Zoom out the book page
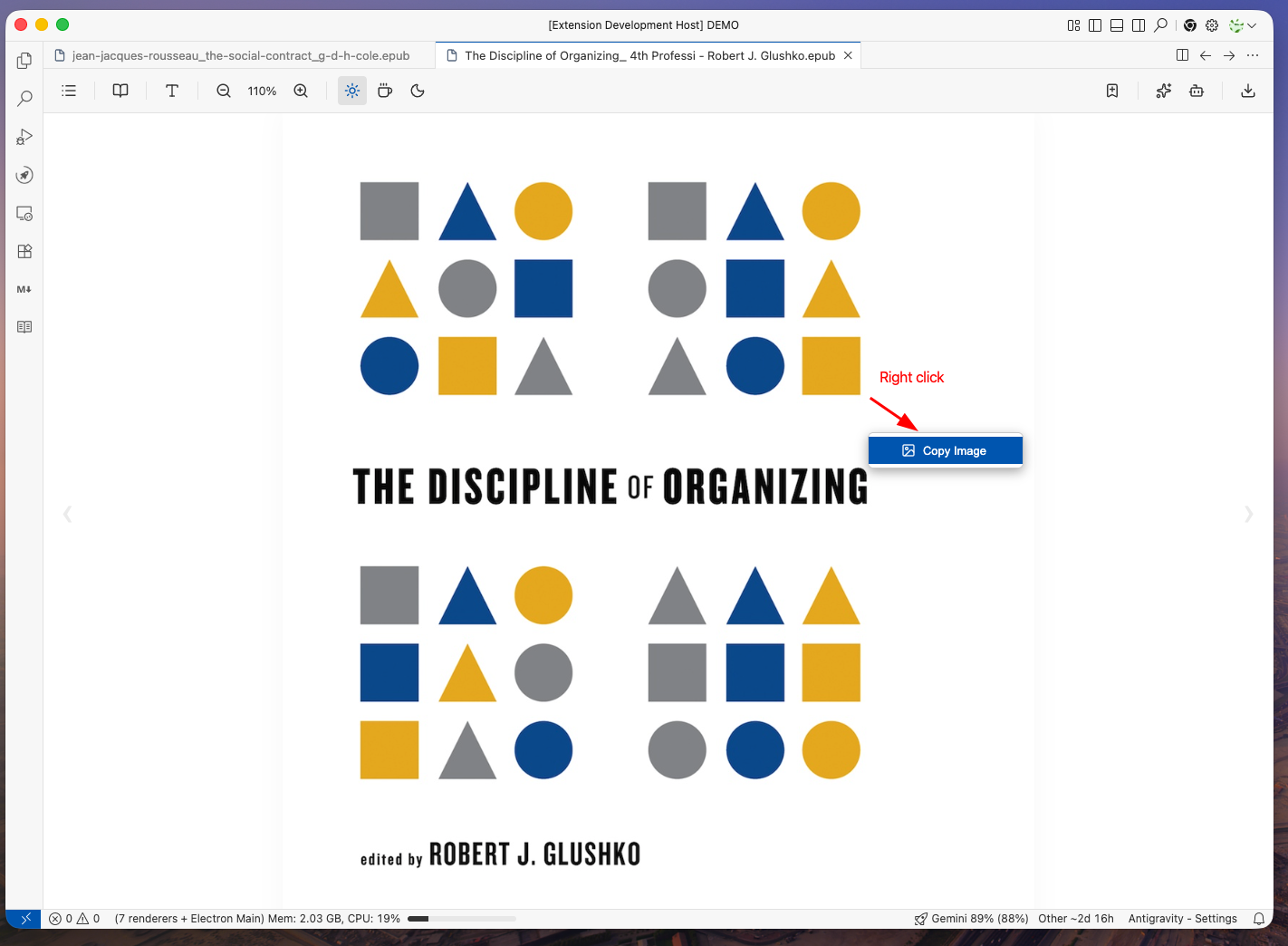 [224, 91]
